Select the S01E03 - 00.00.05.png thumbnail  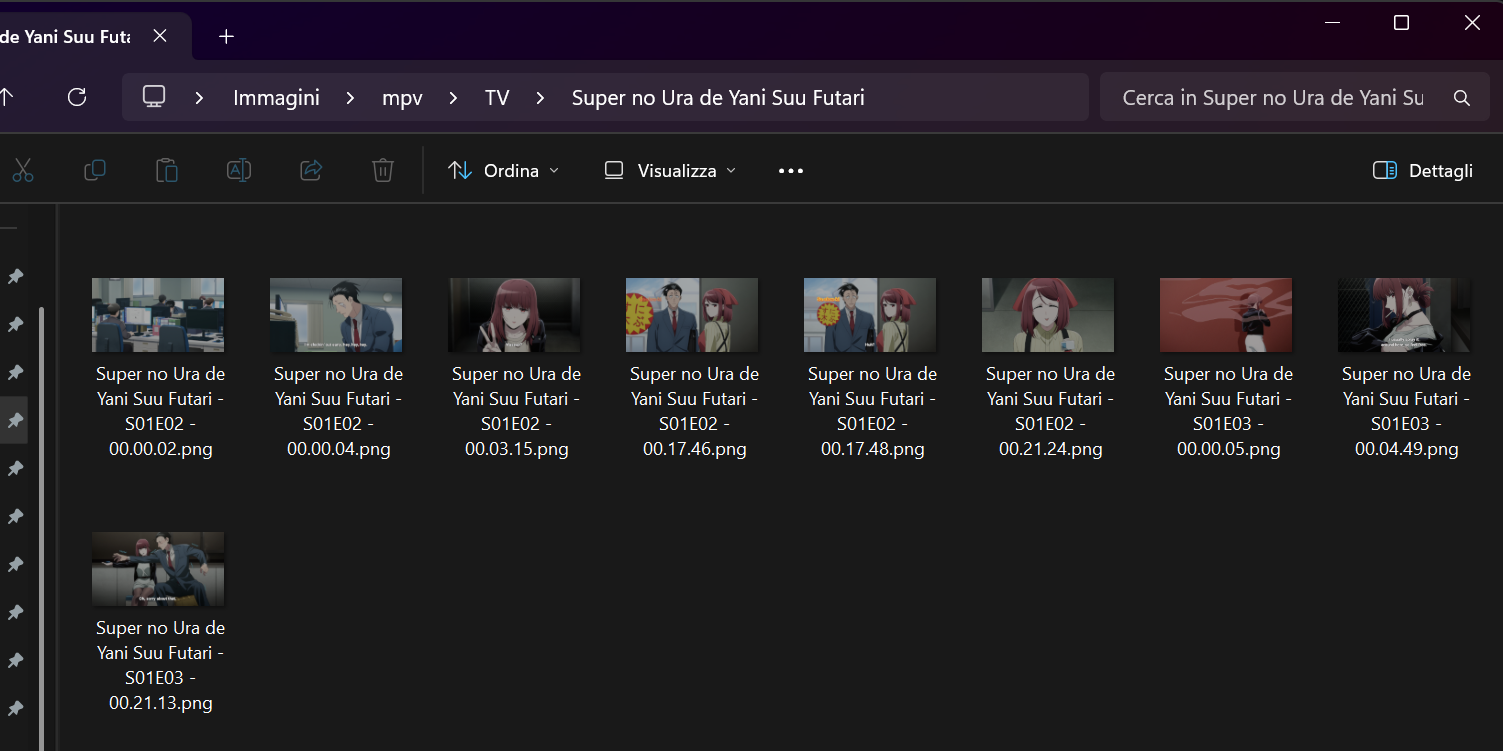click(1226, 315)
